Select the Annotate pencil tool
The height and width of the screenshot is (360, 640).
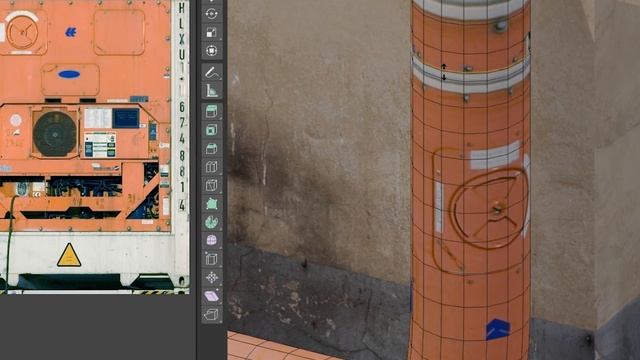tap(211, 72)
